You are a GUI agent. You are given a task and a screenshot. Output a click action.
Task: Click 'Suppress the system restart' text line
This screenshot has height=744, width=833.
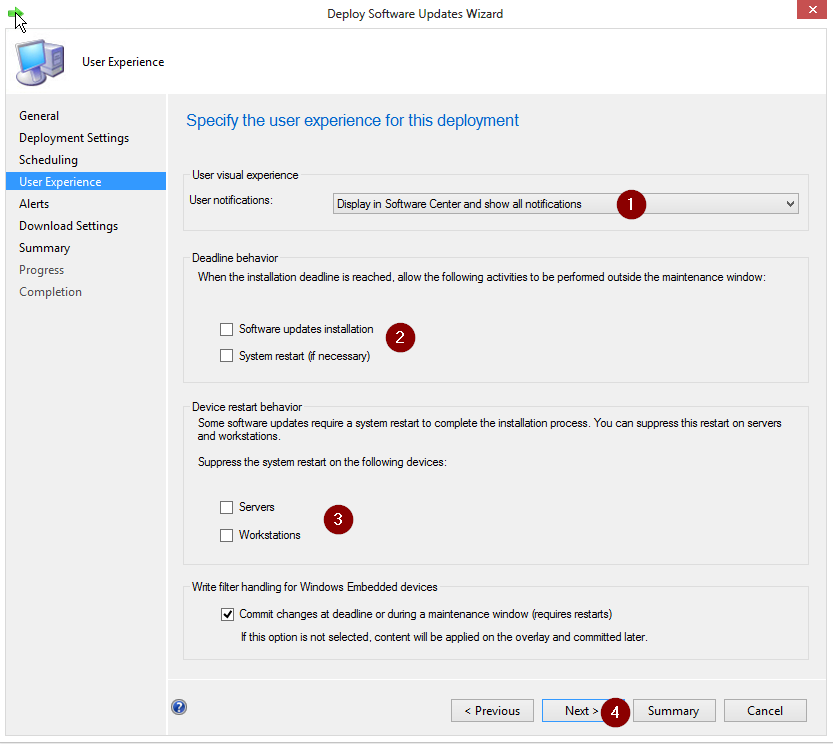tap(322, 462)
